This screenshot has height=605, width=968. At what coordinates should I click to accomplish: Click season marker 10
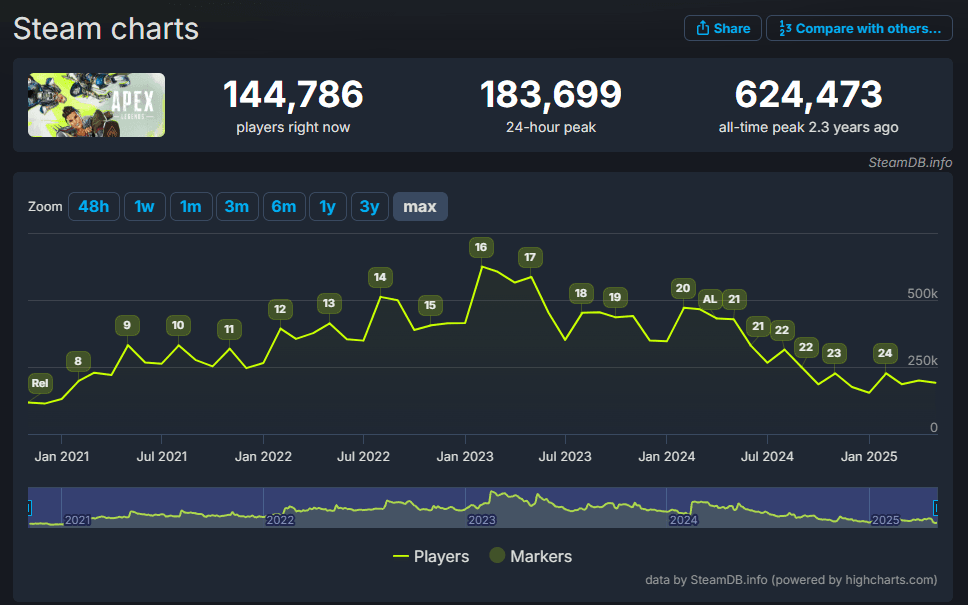click(178, 325)
